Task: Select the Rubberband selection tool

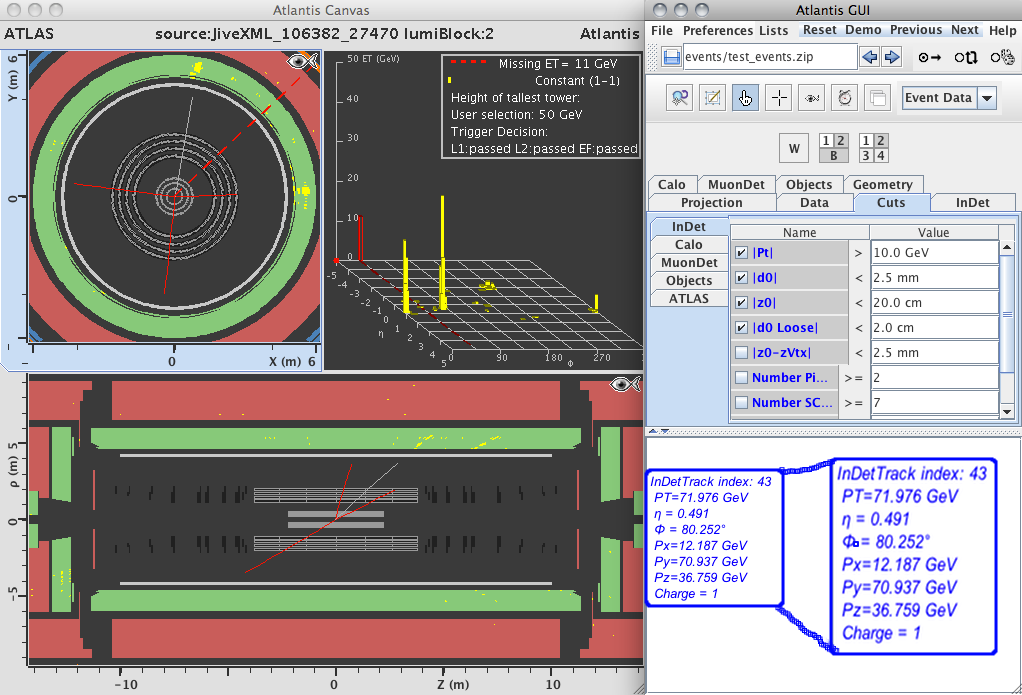Action: tap(713, 98)
